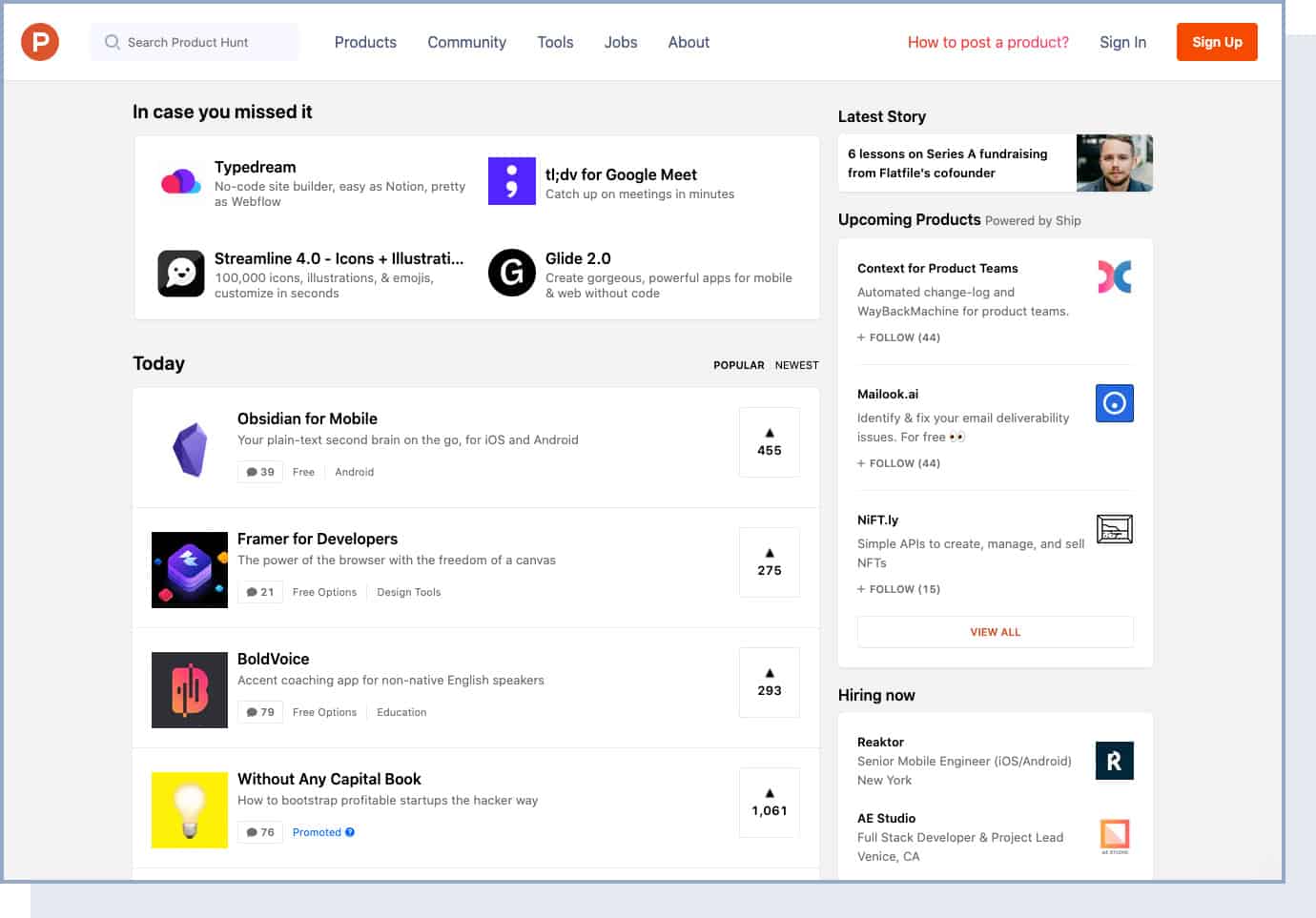Viewport: 1316px width, 918px height.
Task: Click the Reaktor company logo
Action: tap(1115, 761)
